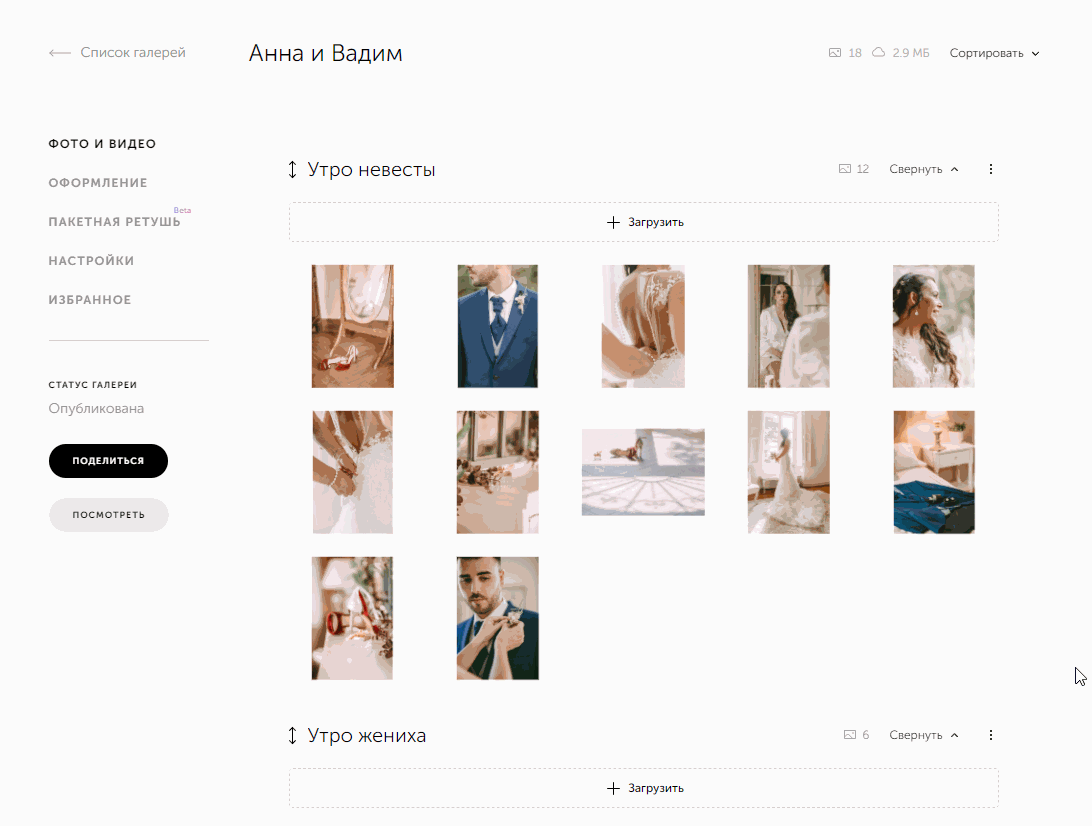Click the back arrow to gallery list

tap(60, 53)
